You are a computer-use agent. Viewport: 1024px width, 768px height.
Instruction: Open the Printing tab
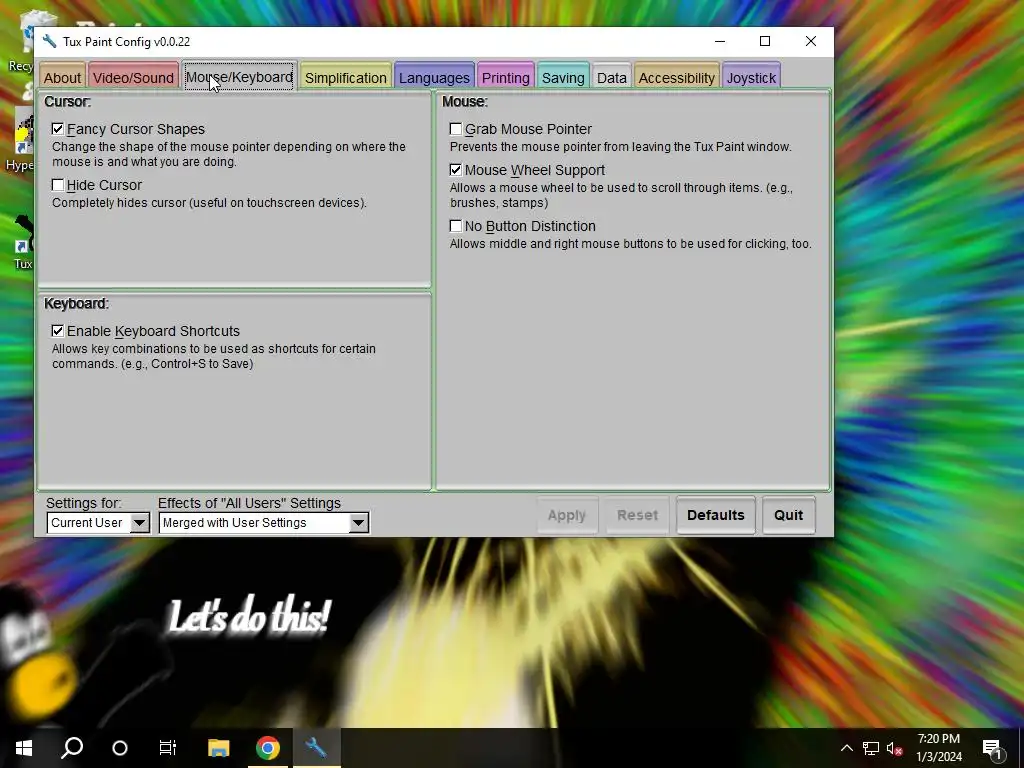(505, 77)
